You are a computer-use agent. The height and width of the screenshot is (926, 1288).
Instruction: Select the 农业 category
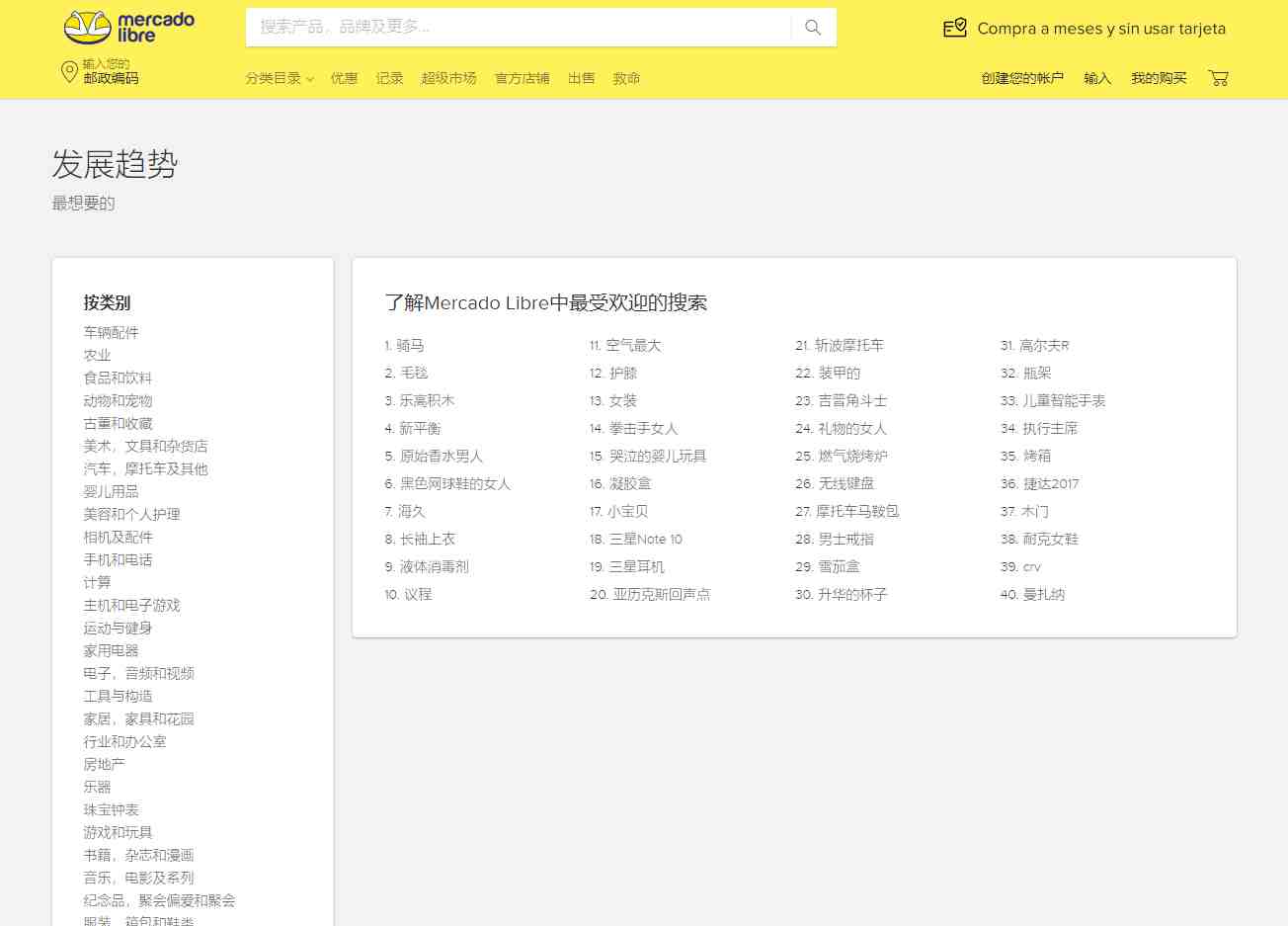pos(97,355)
